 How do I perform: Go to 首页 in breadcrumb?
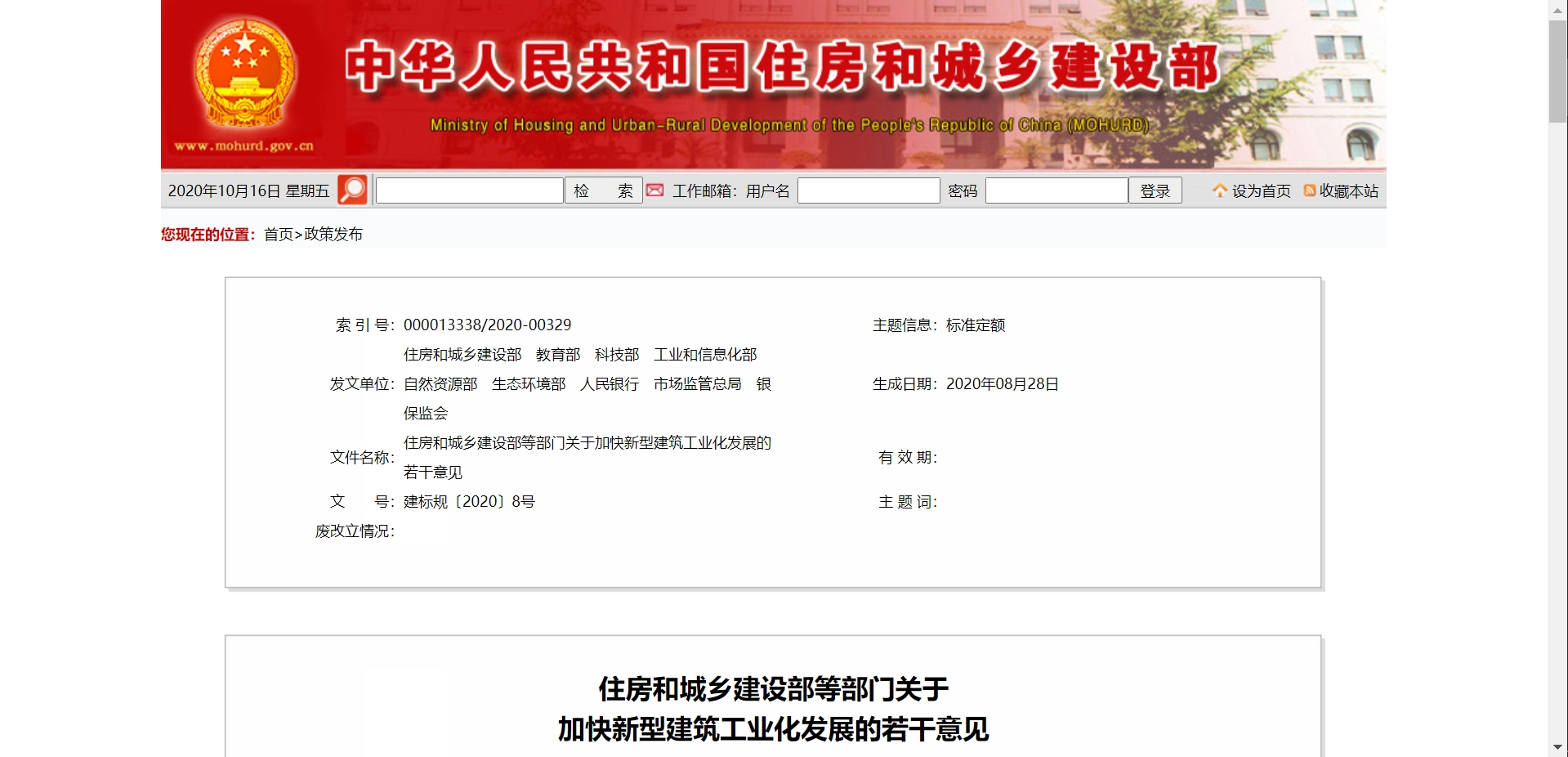278,235
